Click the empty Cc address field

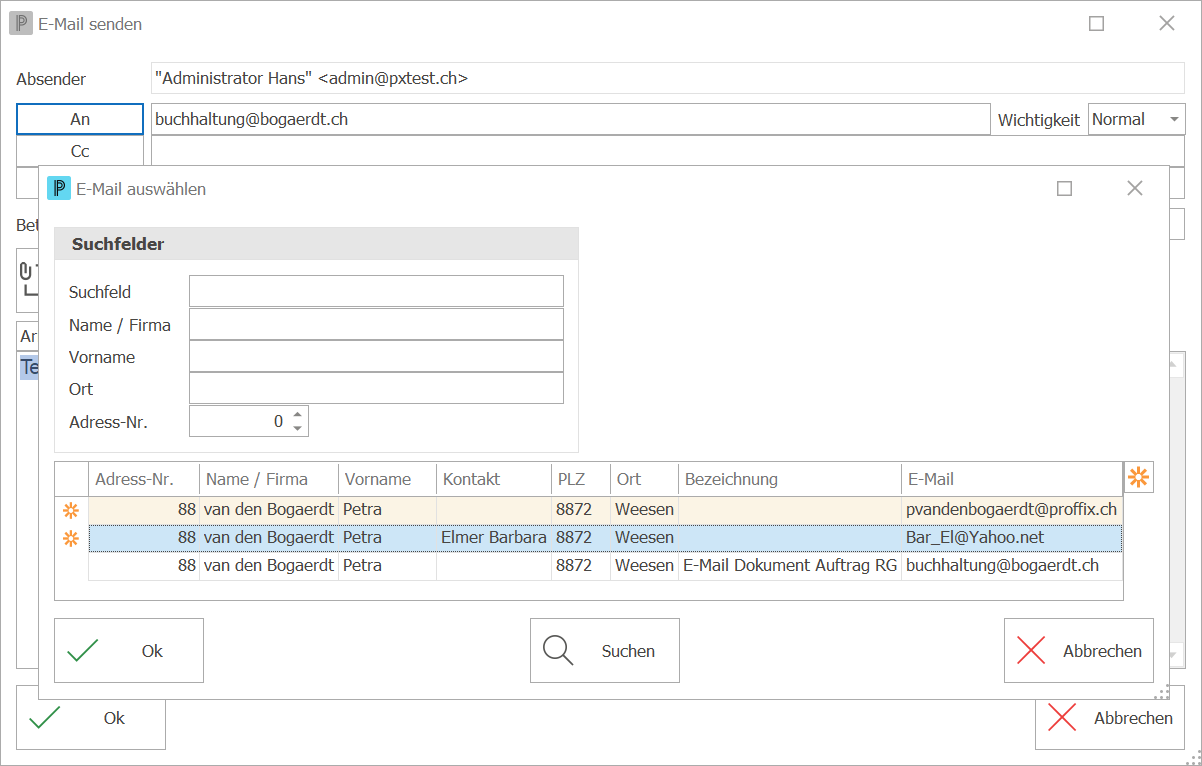point(668,151)
